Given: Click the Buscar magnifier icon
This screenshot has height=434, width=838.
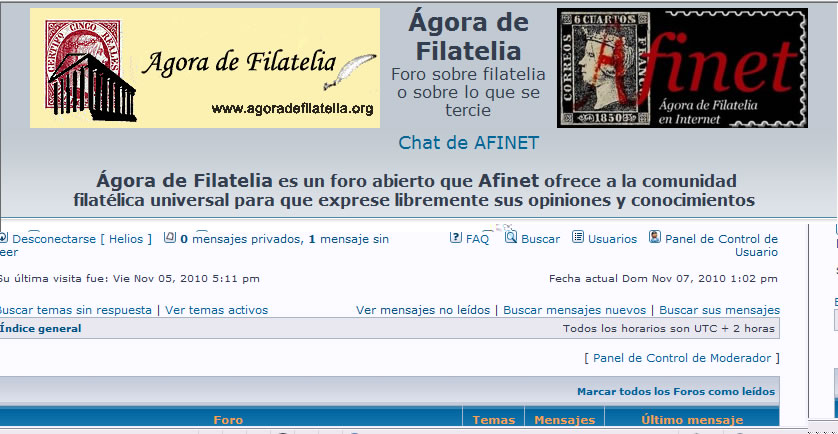Looking at the screenshot, I should coord(511,237).
